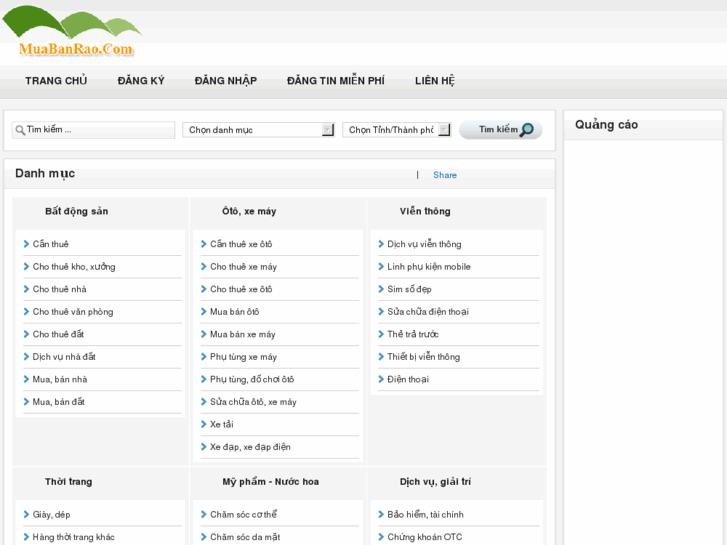The width and height of the screenshot is (727, 545).
Task: Click arrow icon beside Điện thoại
Action: click(381, 379)
